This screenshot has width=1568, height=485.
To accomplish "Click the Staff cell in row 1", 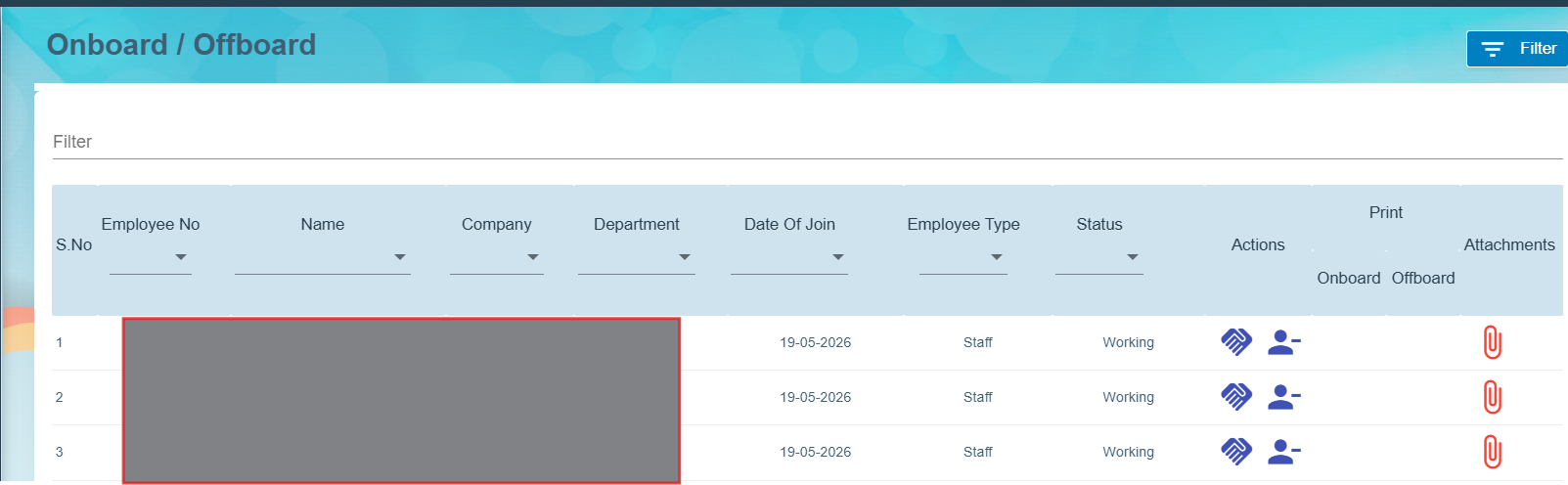I will click(x=978, y=342).
